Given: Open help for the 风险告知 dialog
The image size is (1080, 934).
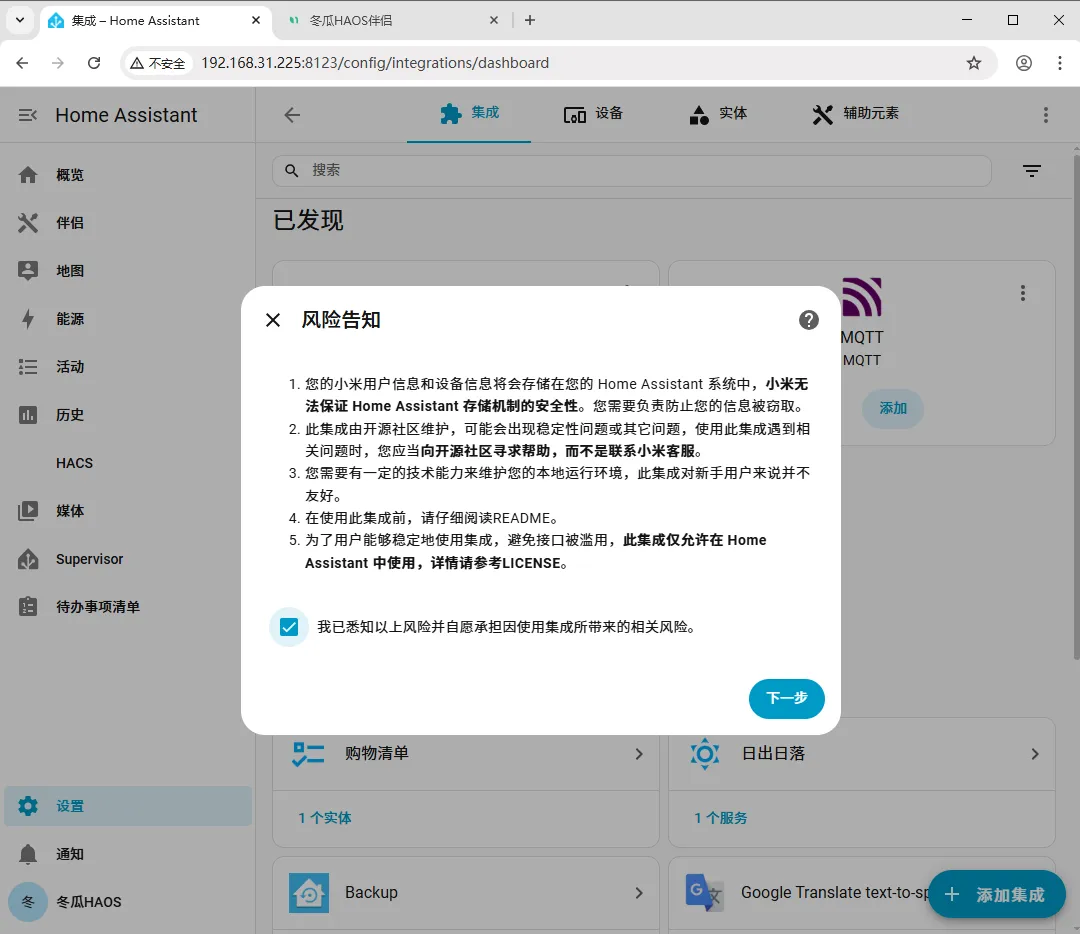Looking at the screenshot, I should (809, 320).
